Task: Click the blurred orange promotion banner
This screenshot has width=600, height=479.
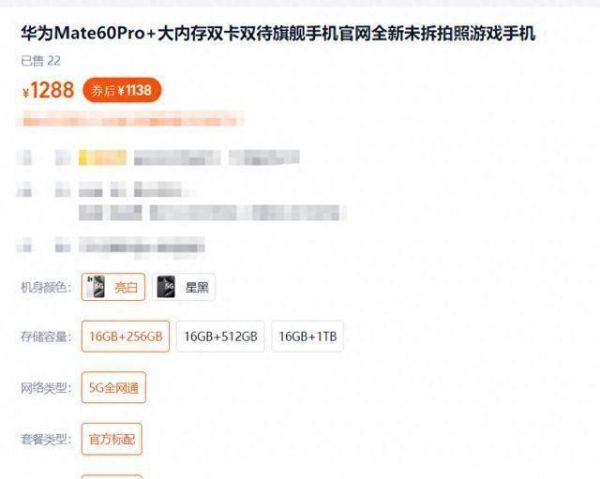Action: click(130, 118)
